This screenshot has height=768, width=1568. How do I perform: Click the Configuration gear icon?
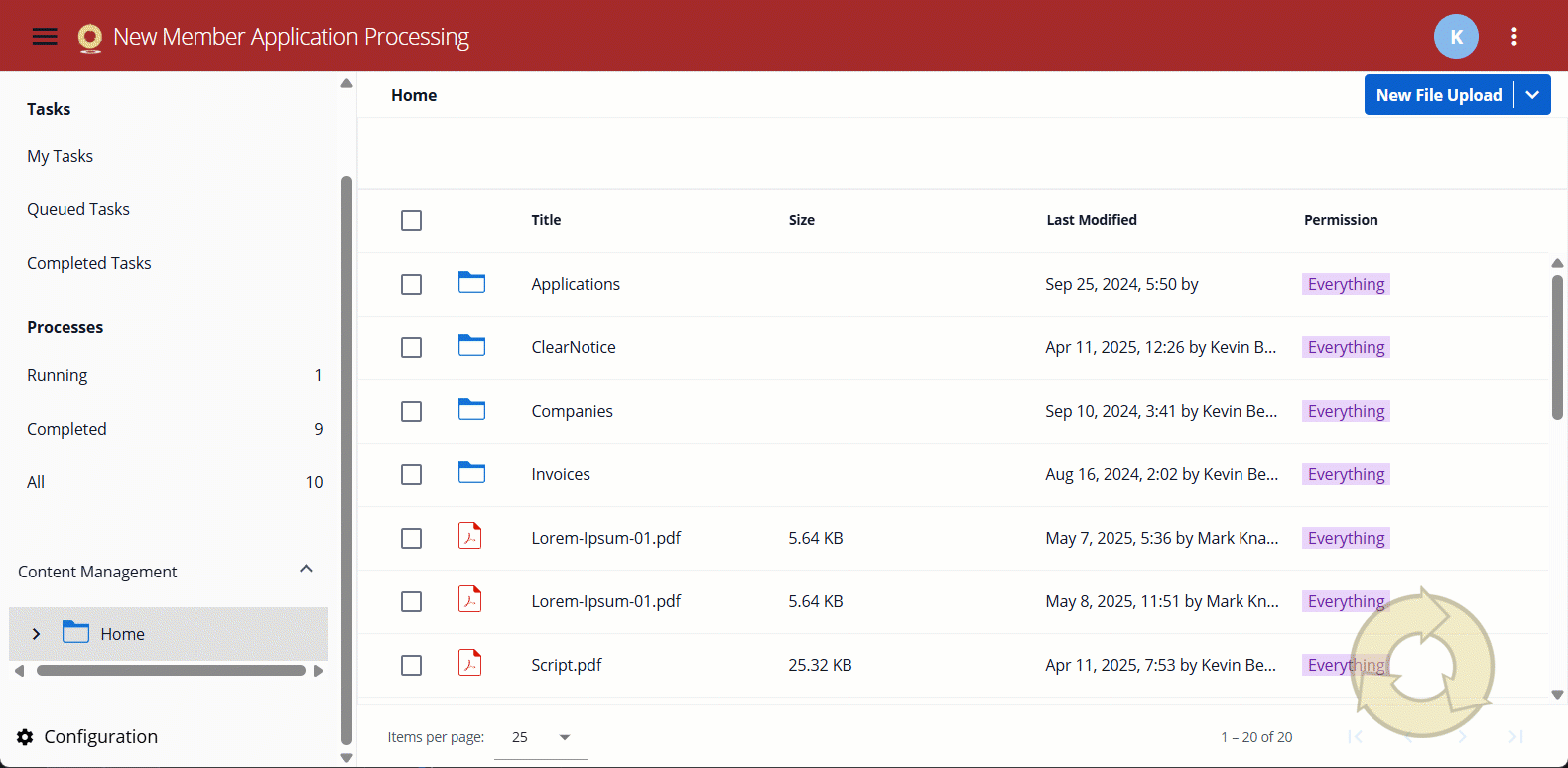(x=25, y=737)
